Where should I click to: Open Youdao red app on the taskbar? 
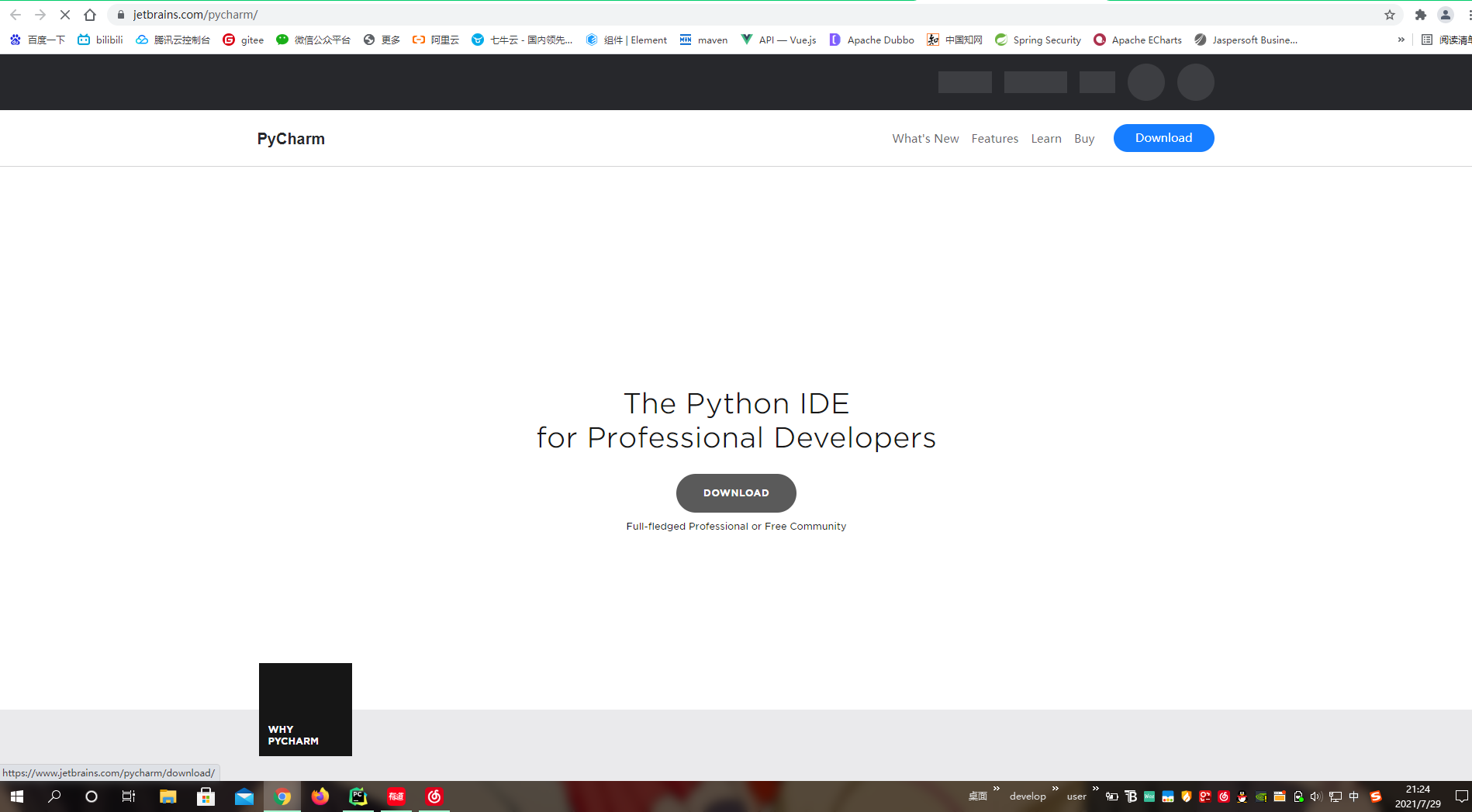click(396, 796)
